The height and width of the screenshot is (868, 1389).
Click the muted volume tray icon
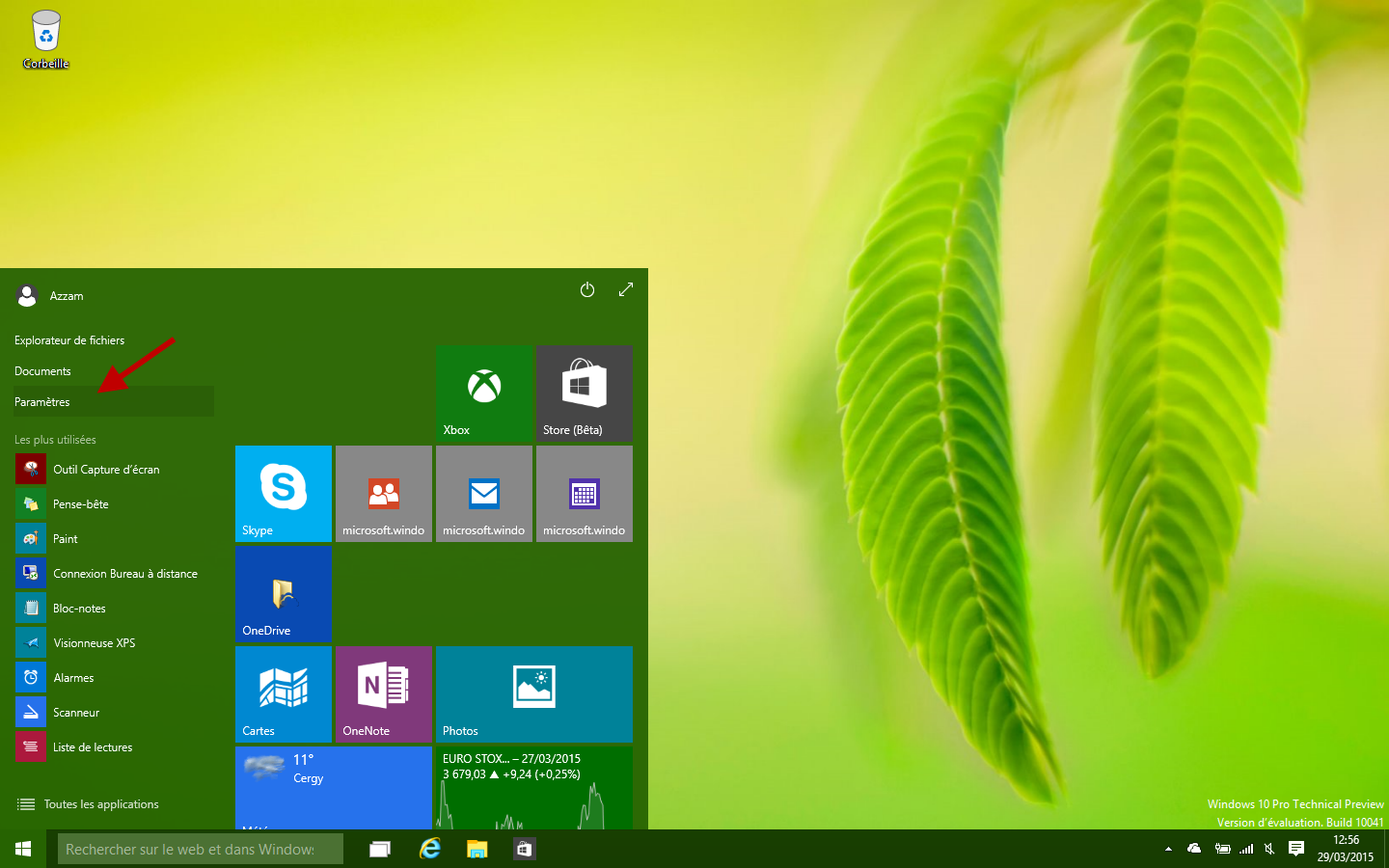[1269, 849]
